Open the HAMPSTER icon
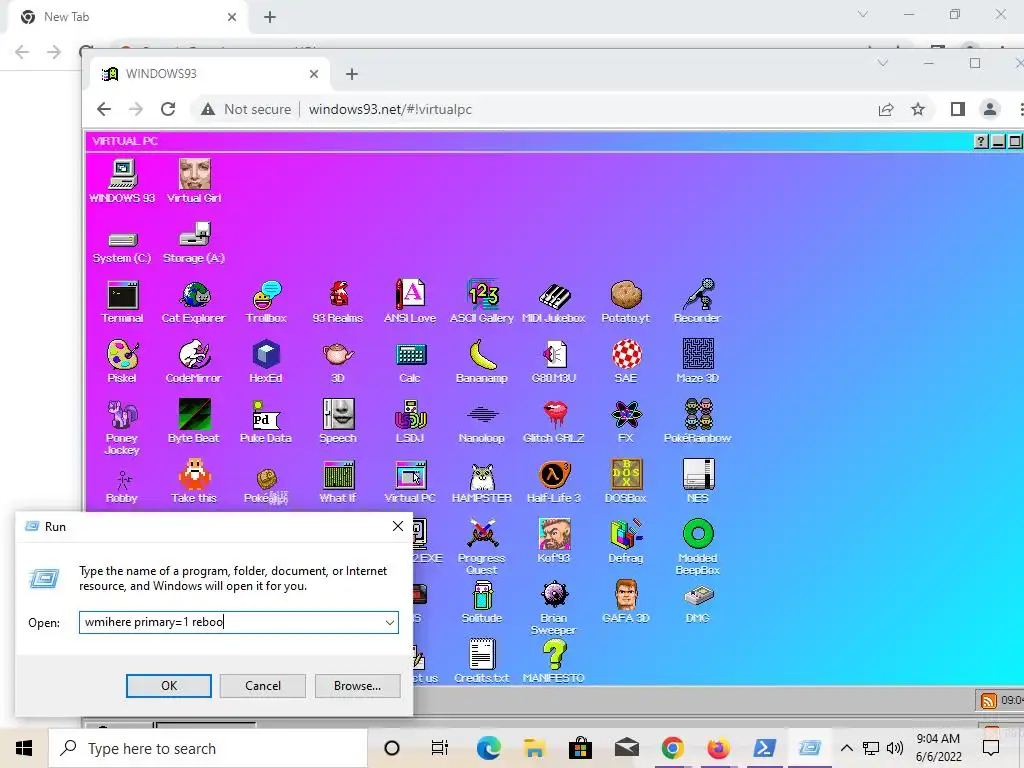Viewport: 1024px width, 768px height. click(x=482, y=482)
